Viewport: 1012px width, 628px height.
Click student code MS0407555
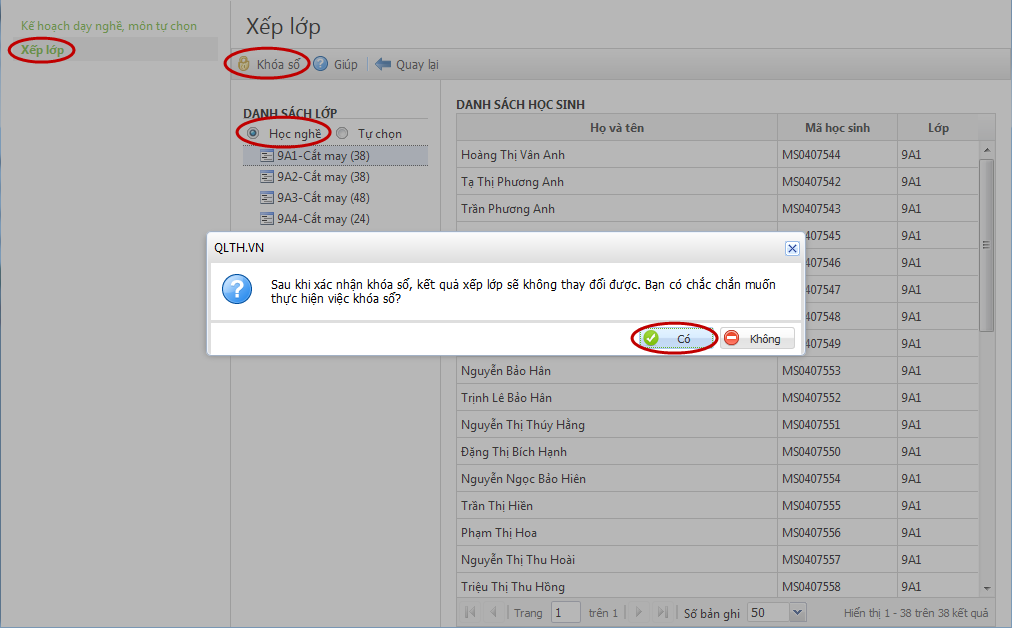tap(811, 505)
